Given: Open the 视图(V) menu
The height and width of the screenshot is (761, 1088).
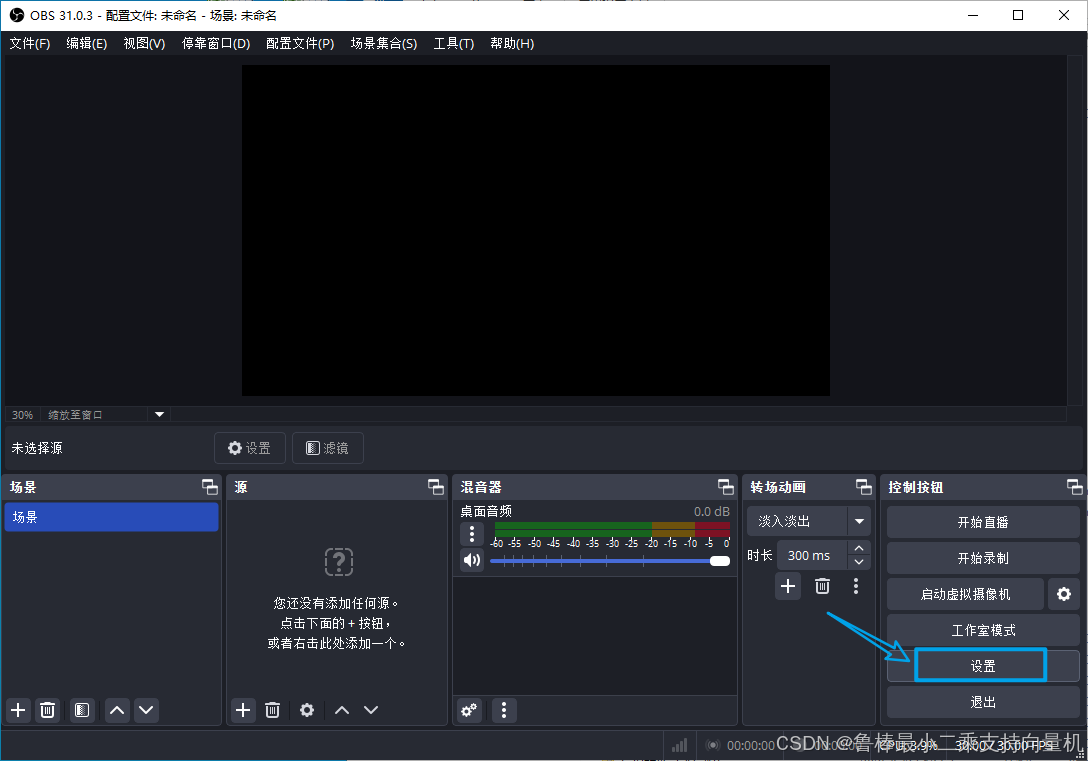Looking at the screenshot, I should [144, 44].
